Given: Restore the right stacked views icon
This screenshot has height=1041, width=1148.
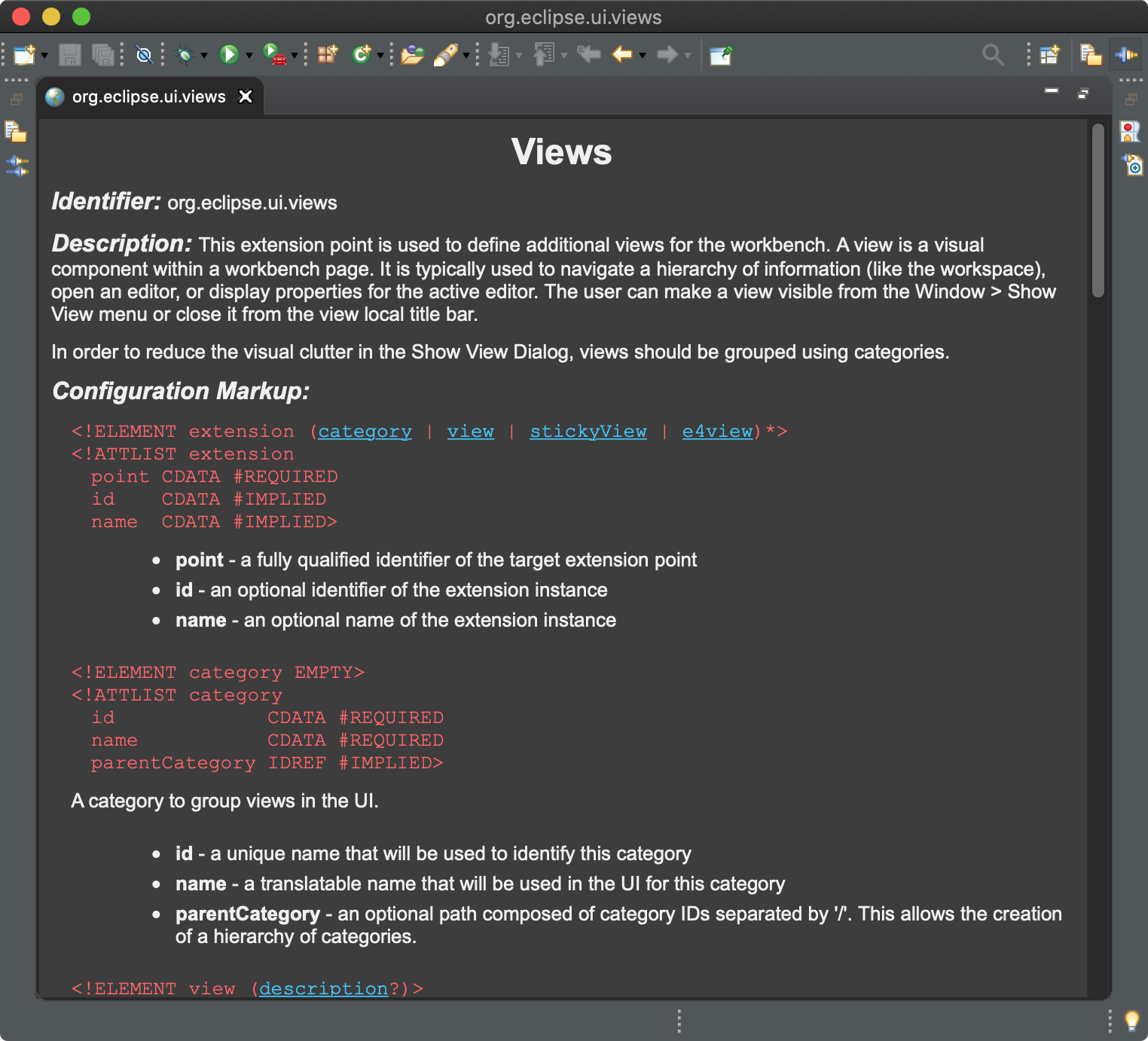Looking at the screenshot, I should [1131, 99].
